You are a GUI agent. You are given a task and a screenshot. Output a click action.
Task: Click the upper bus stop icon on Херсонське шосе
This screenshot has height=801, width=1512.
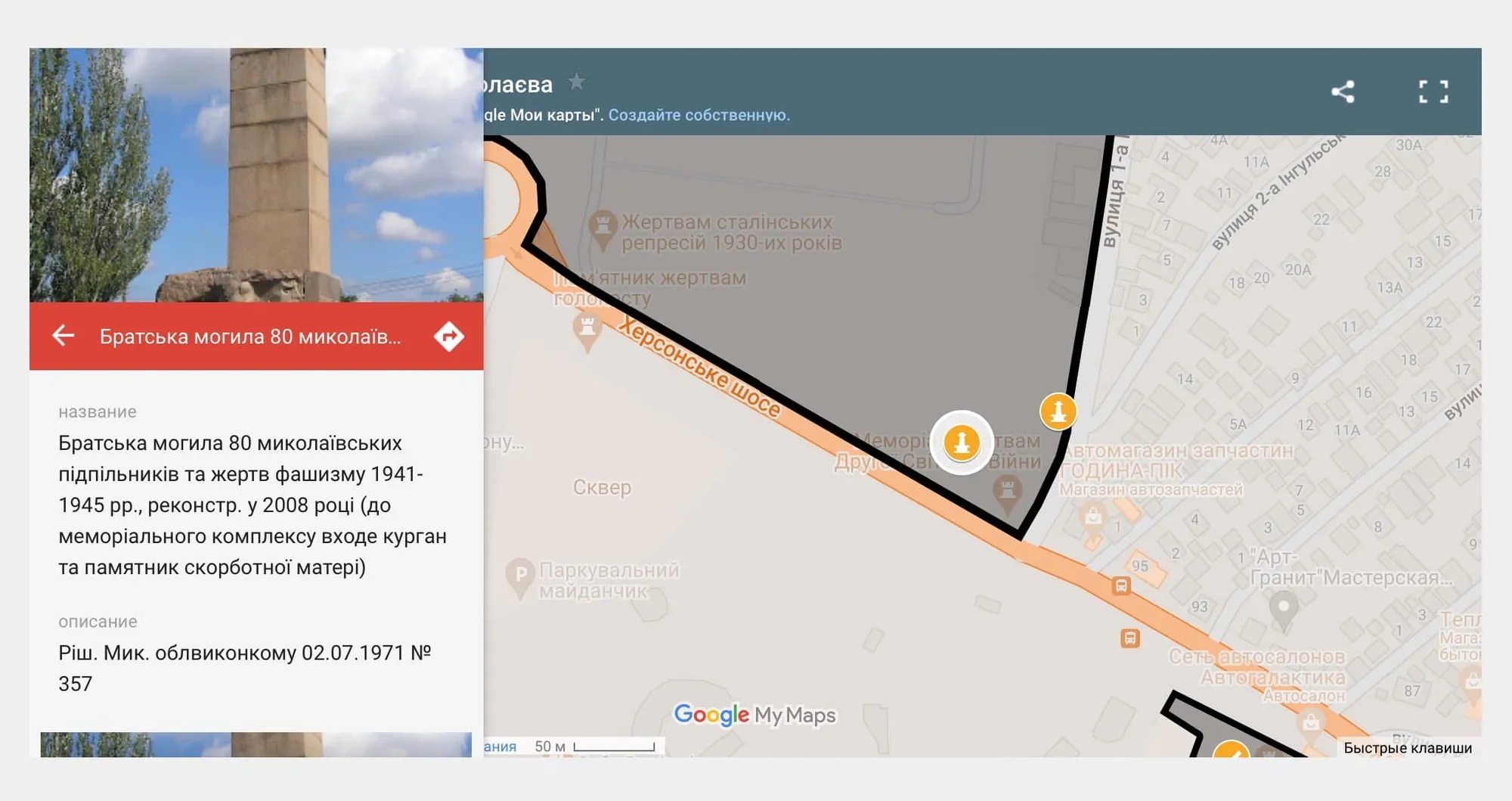[1120, 585]
